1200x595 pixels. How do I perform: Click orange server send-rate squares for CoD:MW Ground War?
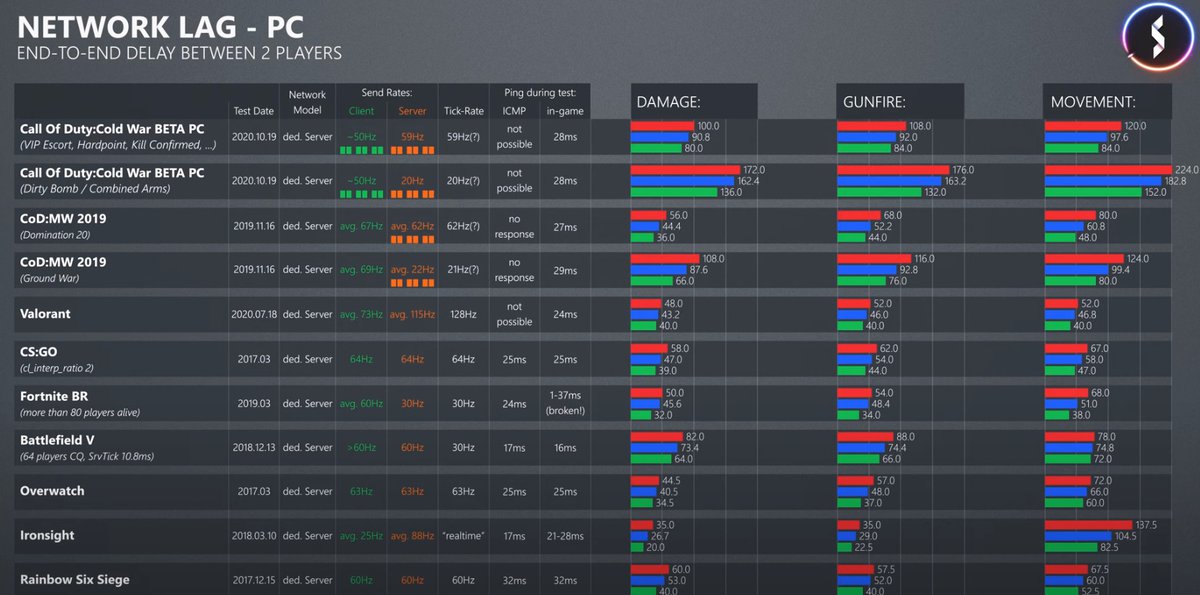coord(411,284)
